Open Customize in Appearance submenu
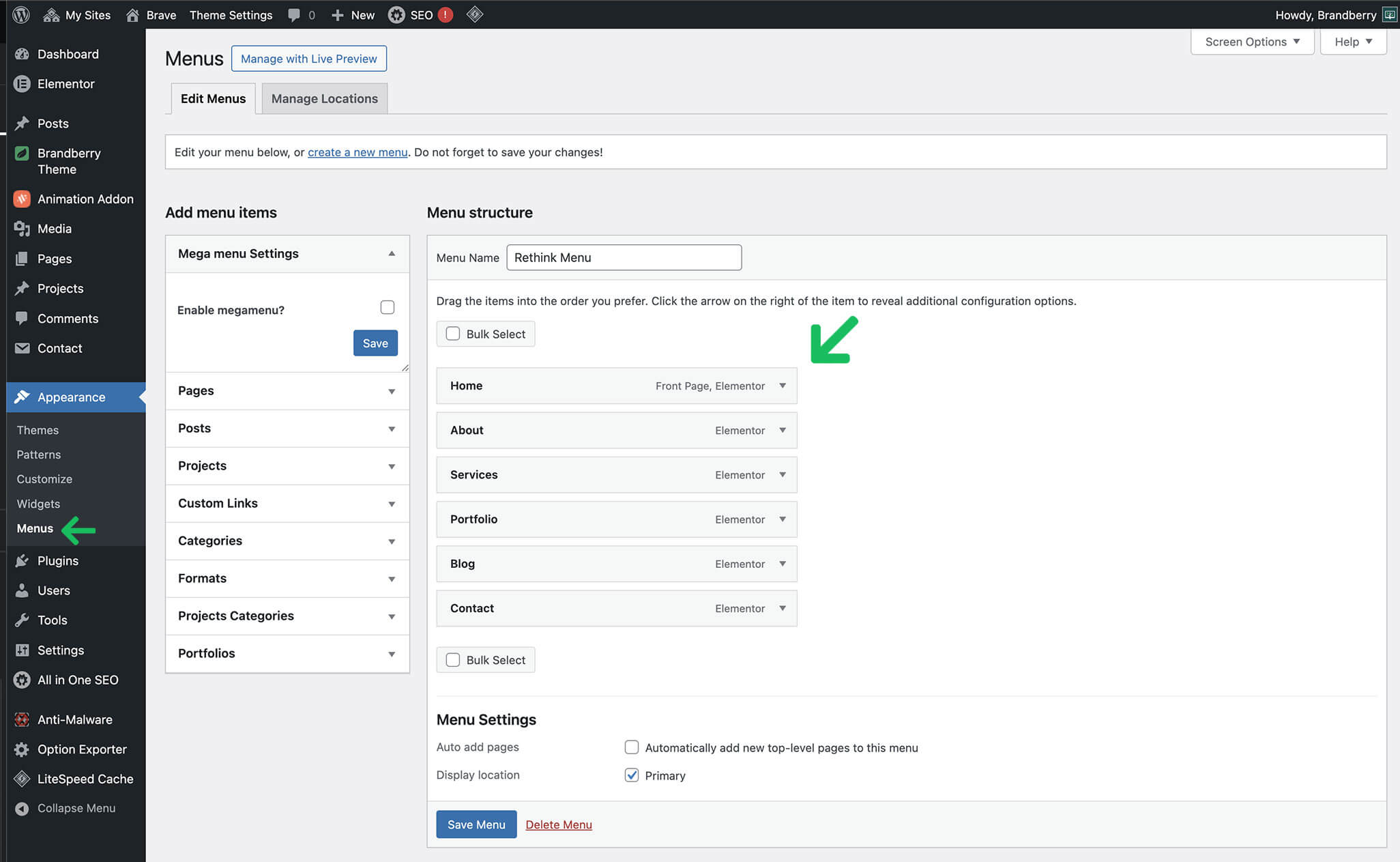Screen dimensions: 1400x862 [44, 479]
